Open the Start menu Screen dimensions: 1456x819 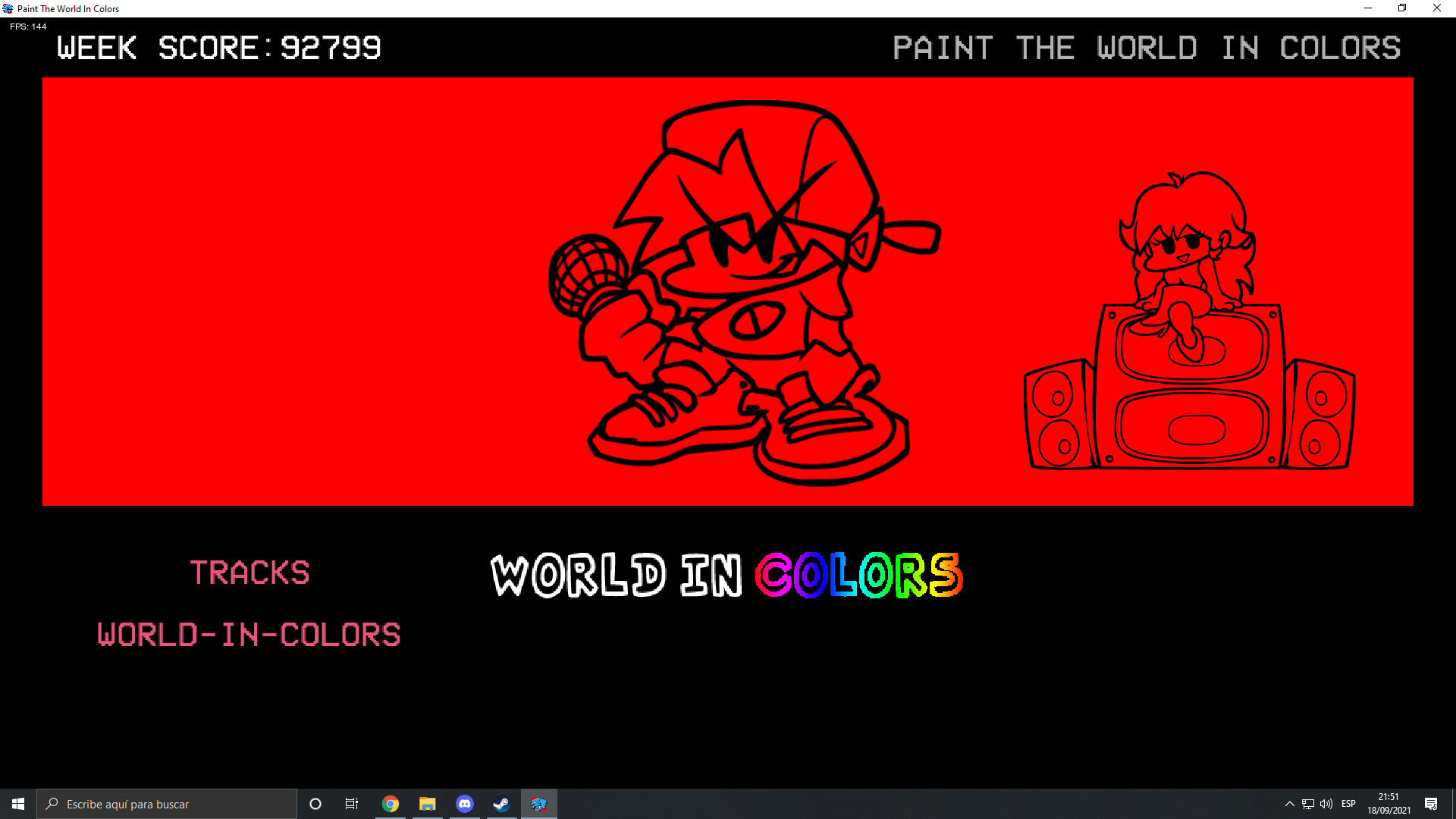pos(17,803)
